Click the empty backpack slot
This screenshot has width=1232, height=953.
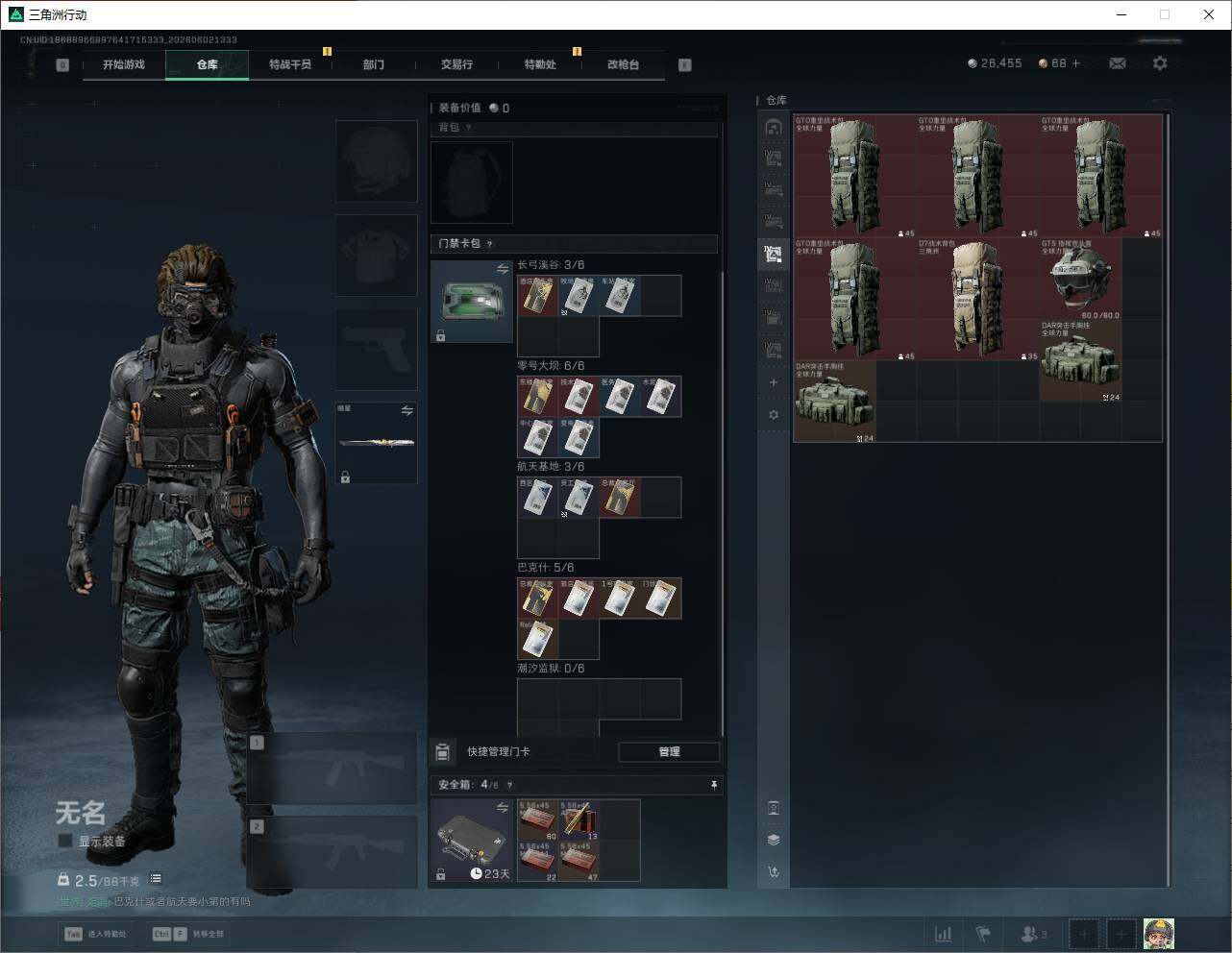472,183
